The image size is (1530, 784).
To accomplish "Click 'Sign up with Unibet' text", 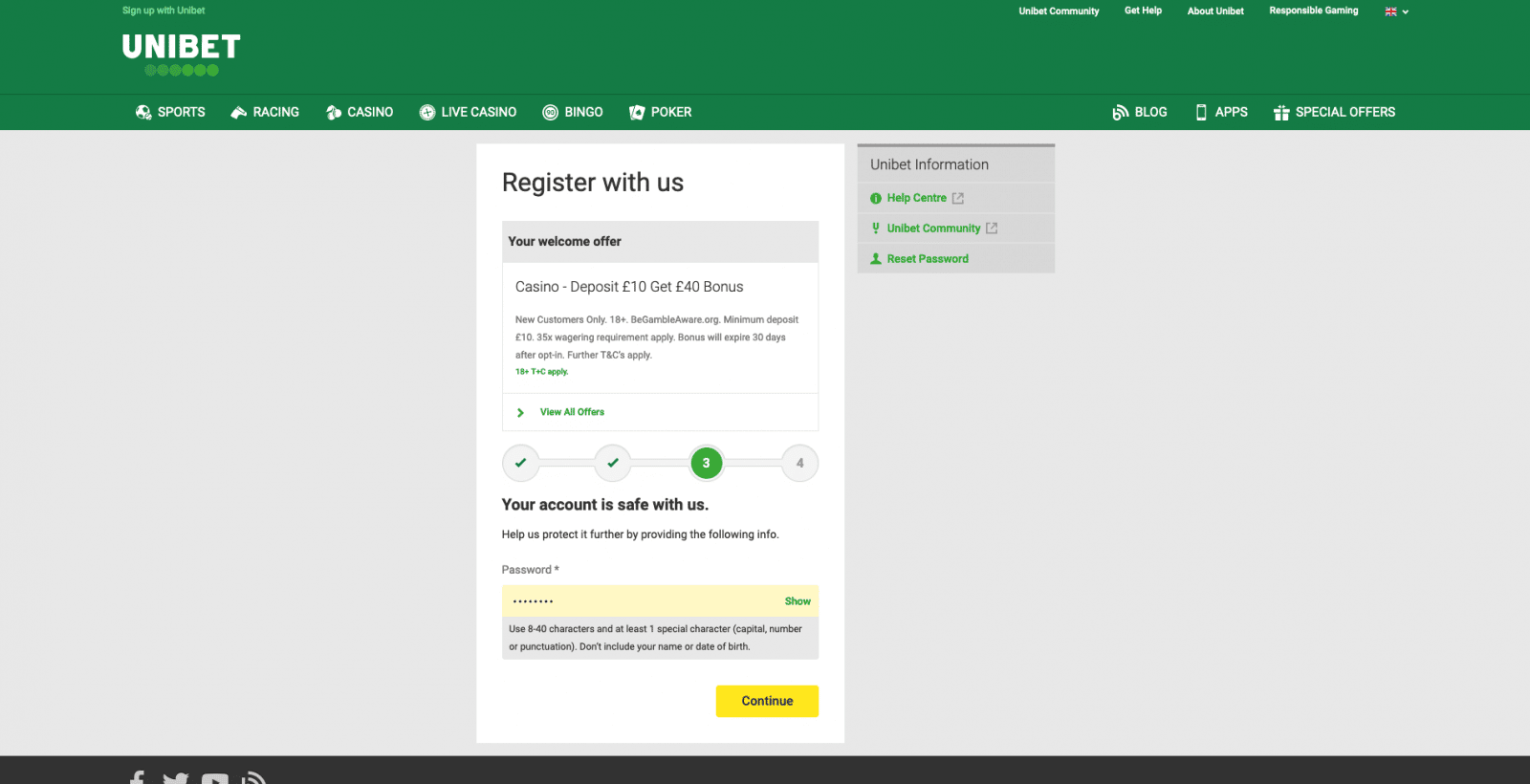I will [x=164, y=11].
